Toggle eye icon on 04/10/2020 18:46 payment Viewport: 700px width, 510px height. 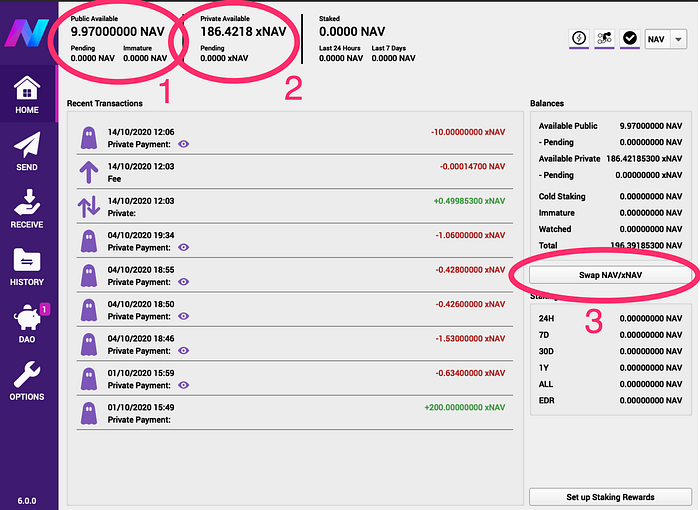pyautogui.click(x=183, y=351)
